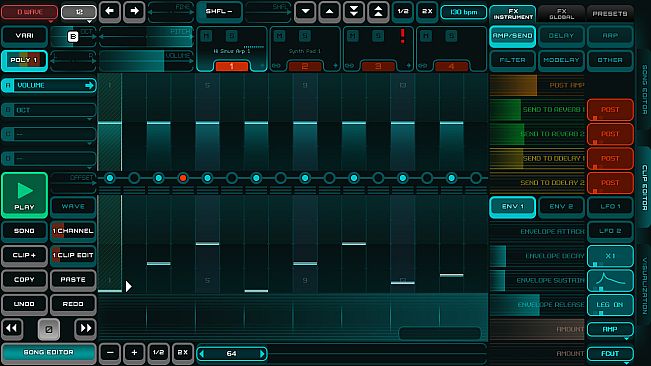
Task: Click the UNDO button
Action: point(24,304)
